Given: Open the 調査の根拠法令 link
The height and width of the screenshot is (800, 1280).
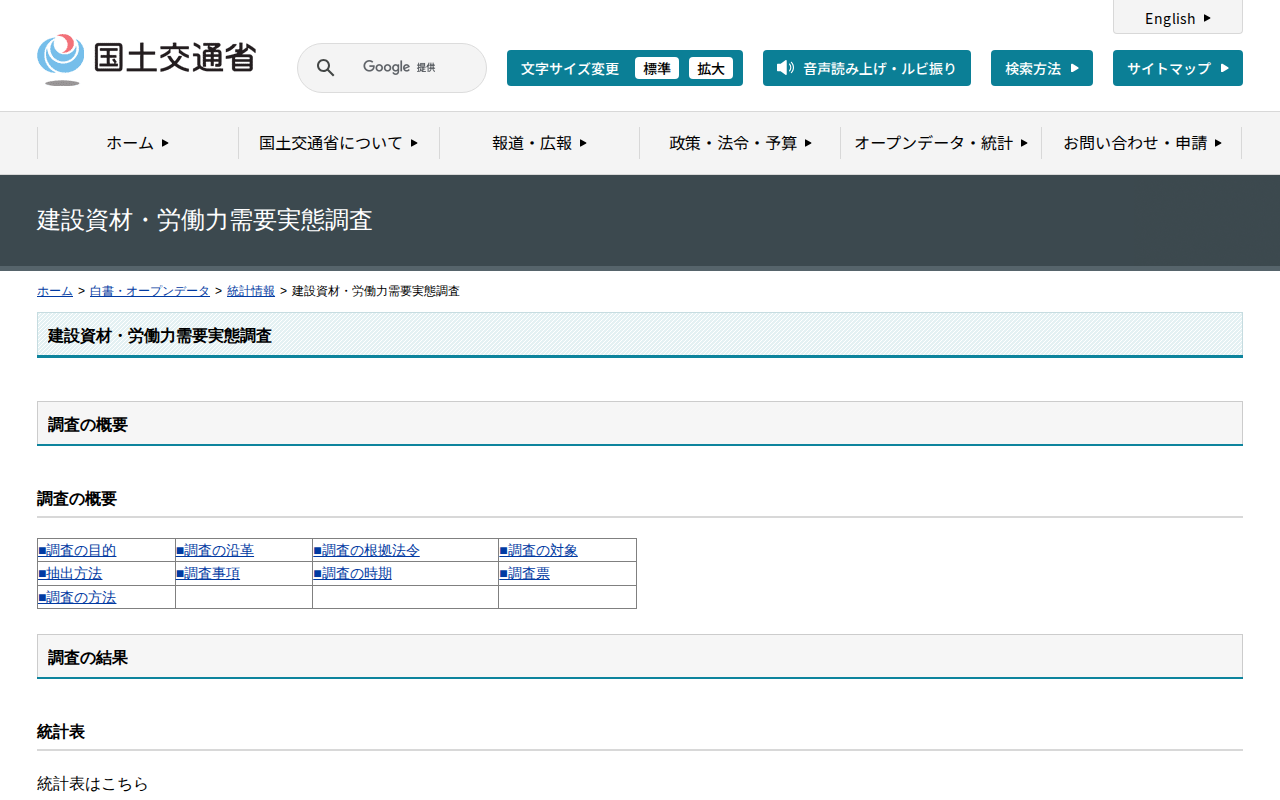Looking at the screenshot, I should point(370,550).
